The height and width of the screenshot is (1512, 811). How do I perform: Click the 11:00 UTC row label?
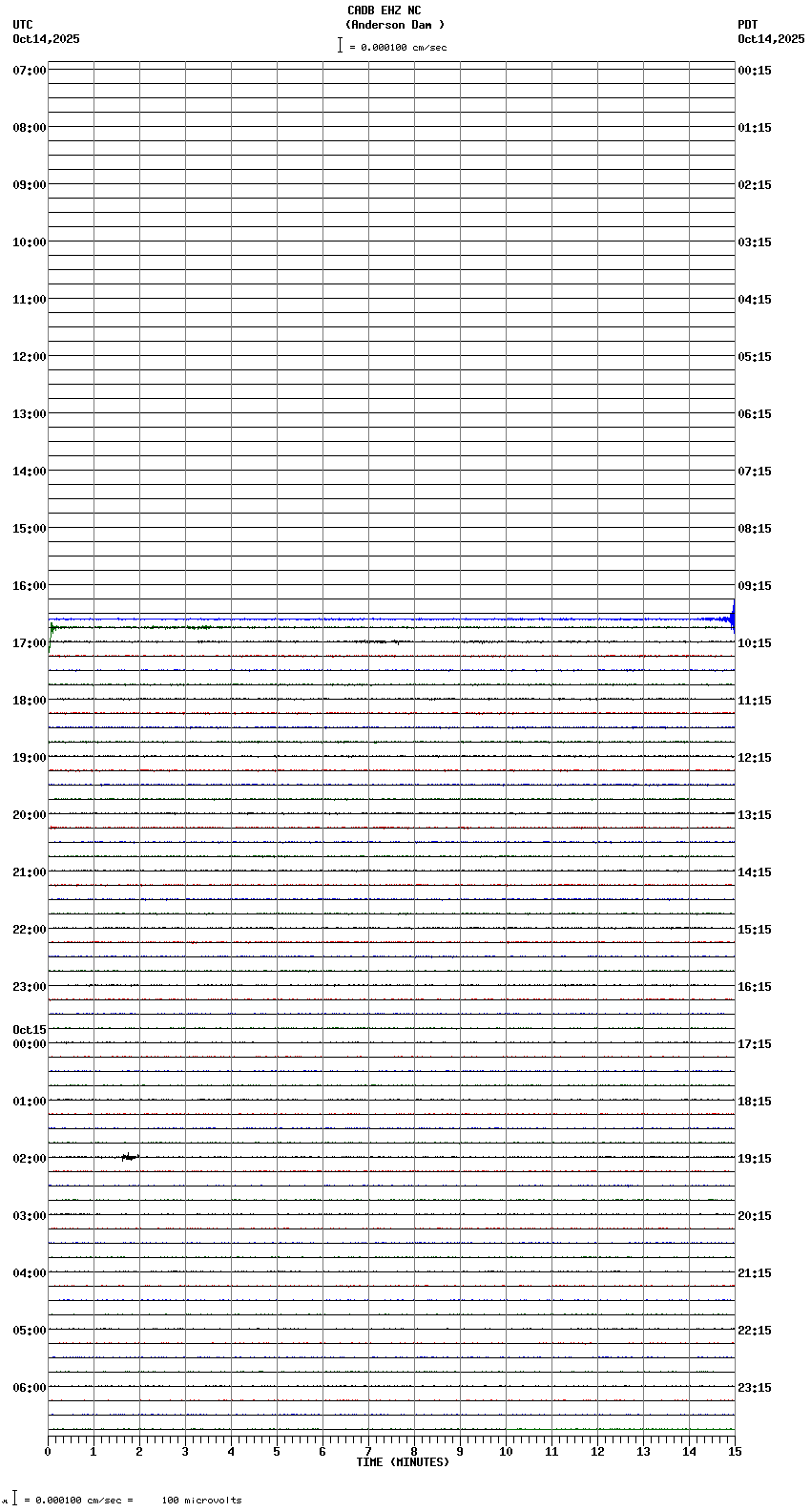click(30, 300)
